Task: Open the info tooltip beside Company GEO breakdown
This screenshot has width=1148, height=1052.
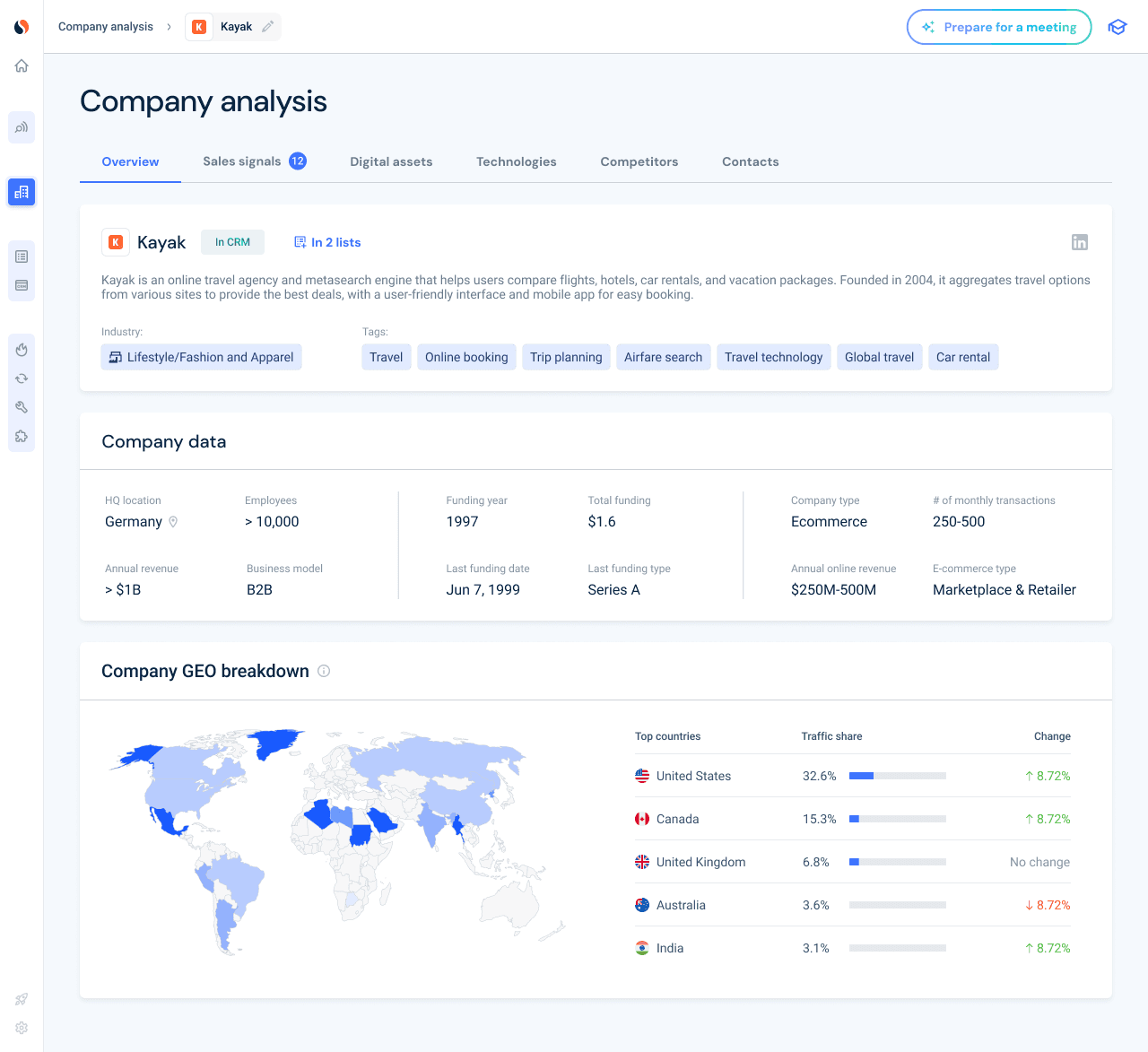Action: coord(324,671)
